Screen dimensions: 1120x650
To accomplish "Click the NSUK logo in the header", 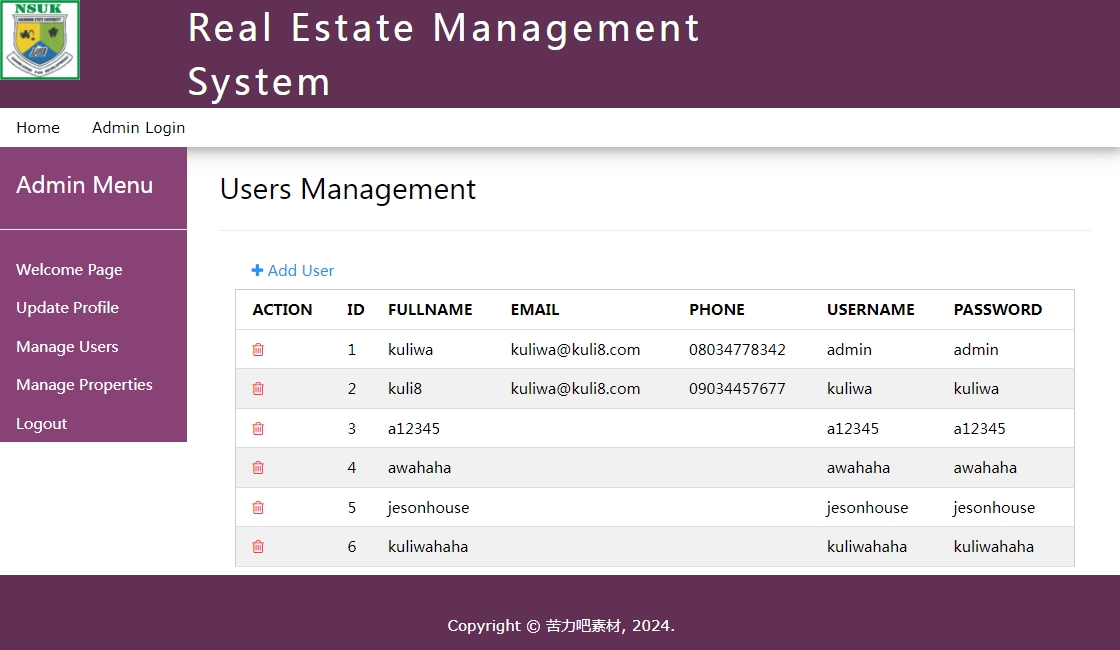I will click(x=40, y=40).
